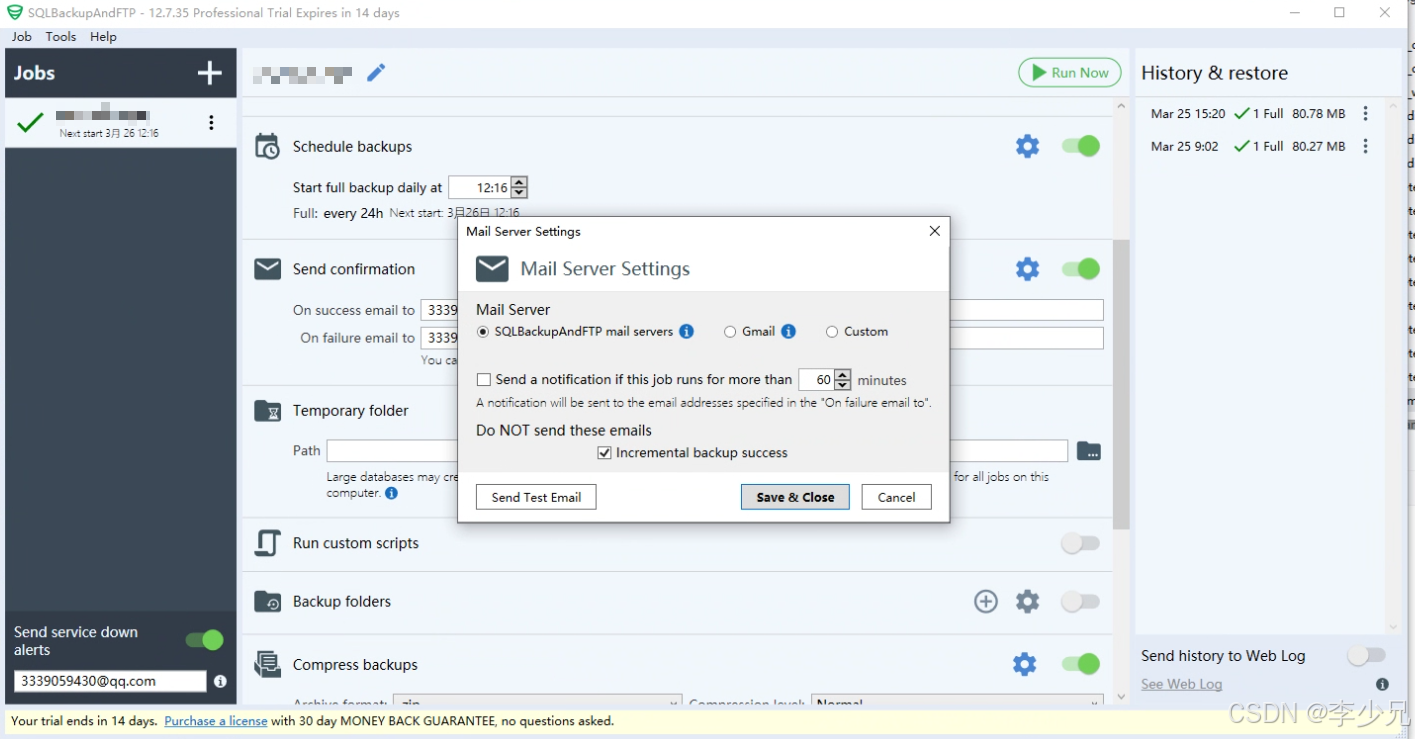Viewport: 1415px width, 739px height.
Task: Toggle Schedule backups switch
Action: tap(1080, 146)
